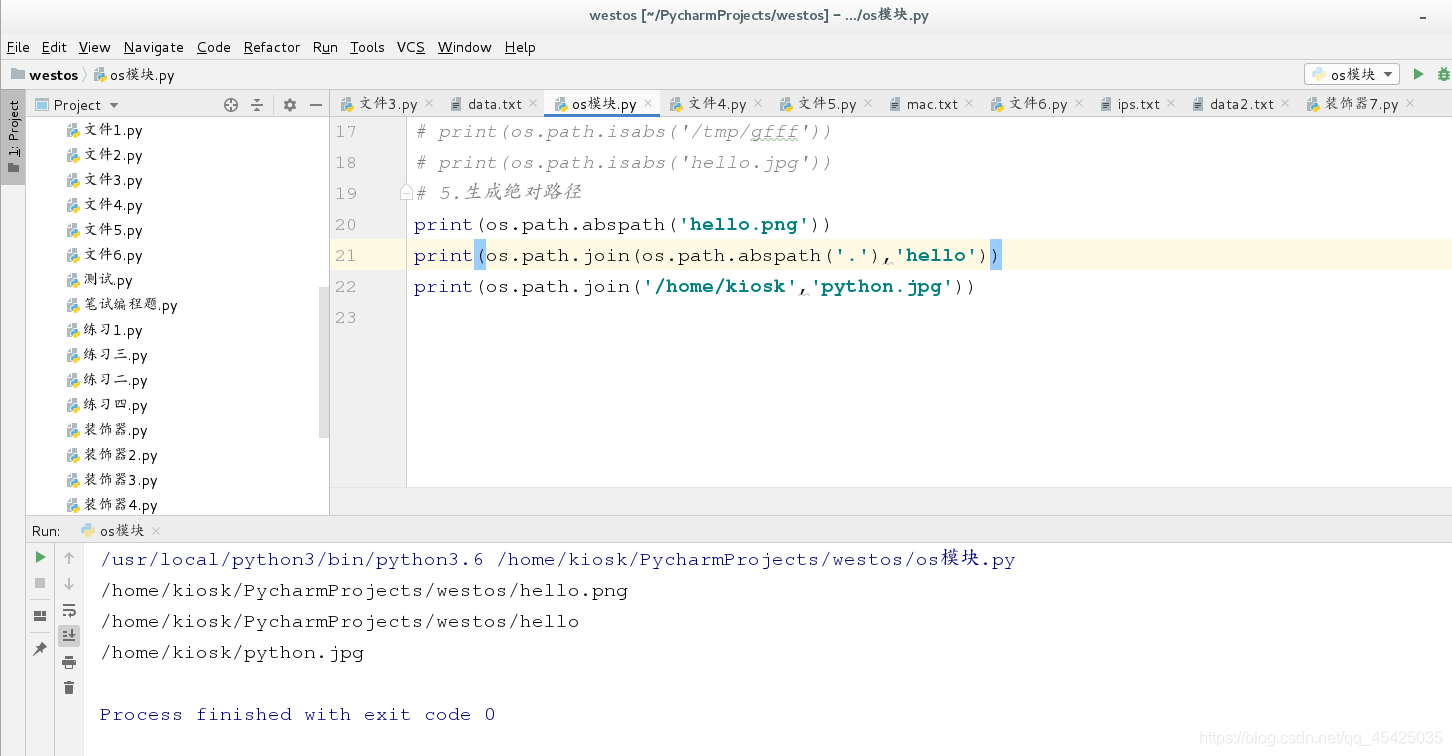This screenshot has height=756, width=1452.
Task: Open the Window menu
Action: pos(465,47)
